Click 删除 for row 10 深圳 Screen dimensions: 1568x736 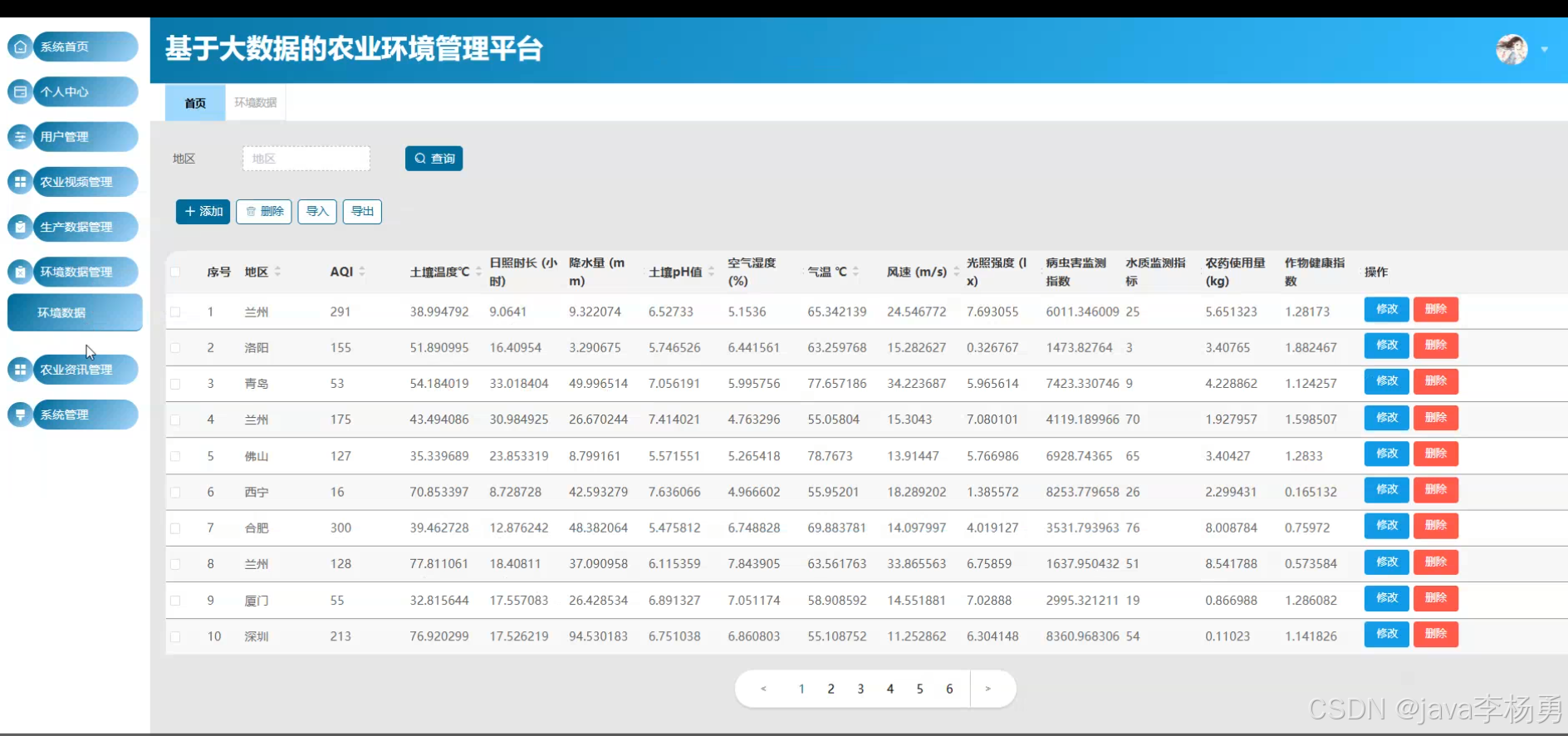pos(1435,634)
